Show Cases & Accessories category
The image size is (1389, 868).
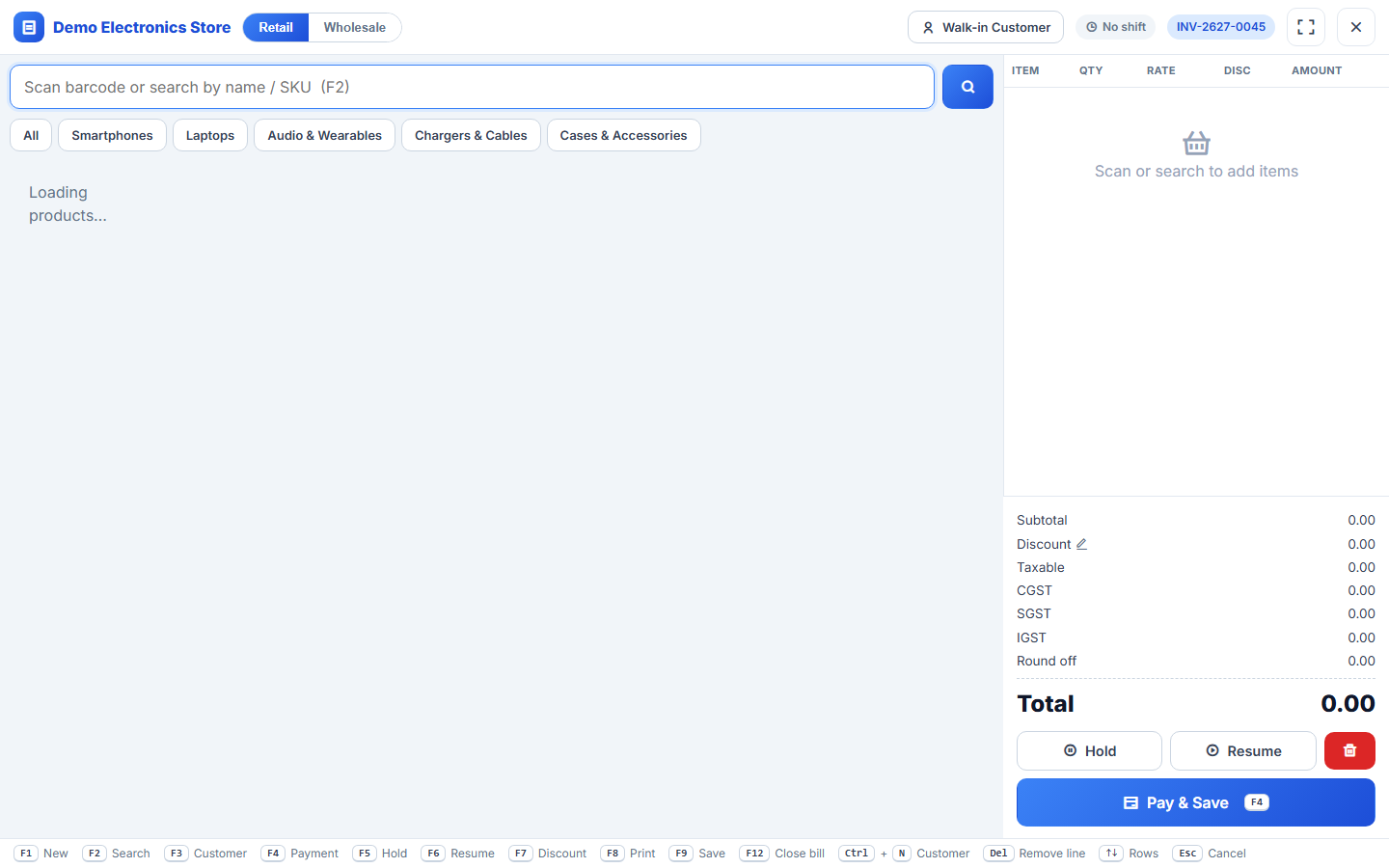624,135
